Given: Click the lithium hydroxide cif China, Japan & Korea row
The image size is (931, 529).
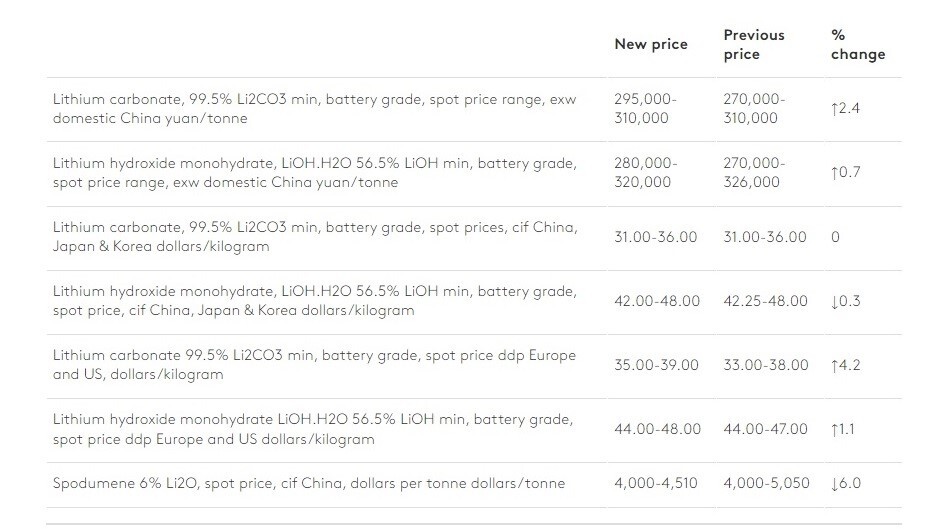Looking at the screenshot, I should pos(474,302).
